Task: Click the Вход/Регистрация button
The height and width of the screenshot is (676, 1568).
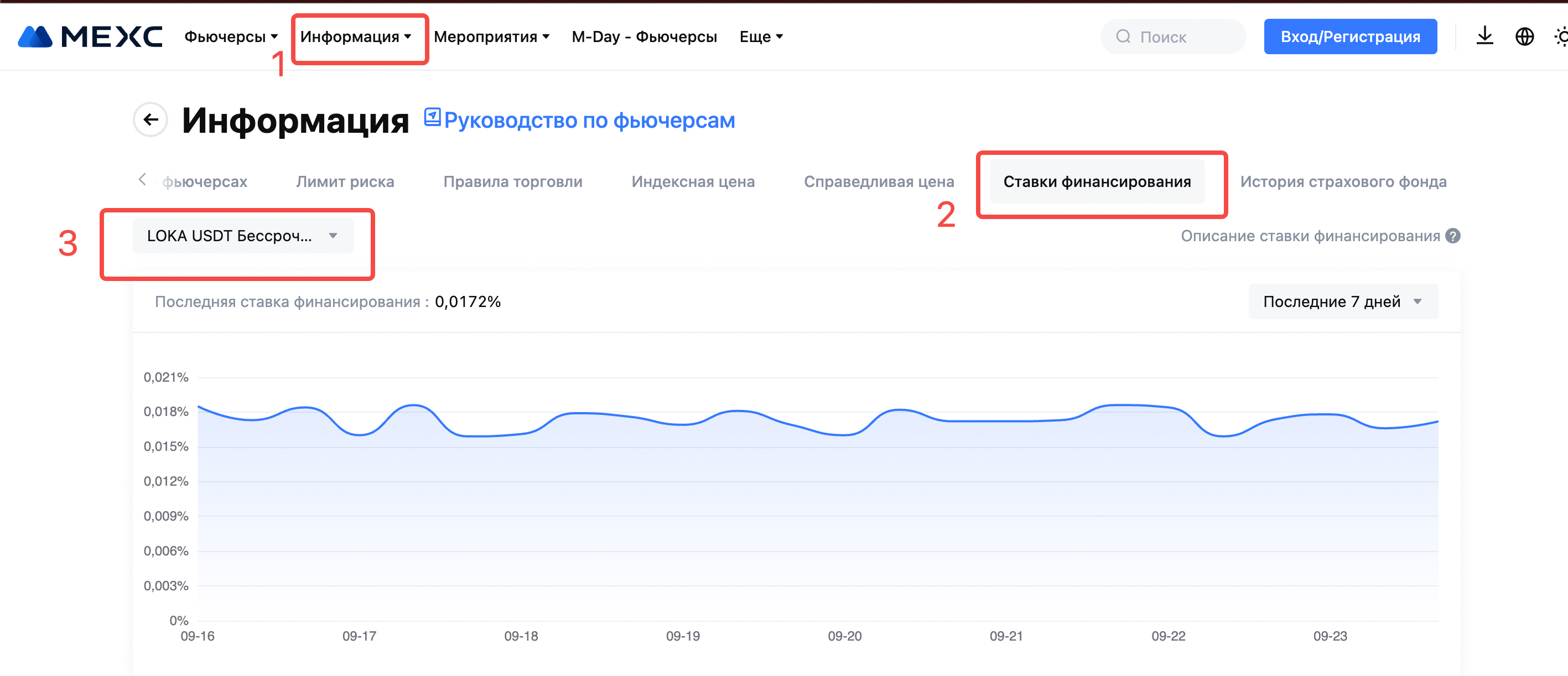Action: (1349, 37)
